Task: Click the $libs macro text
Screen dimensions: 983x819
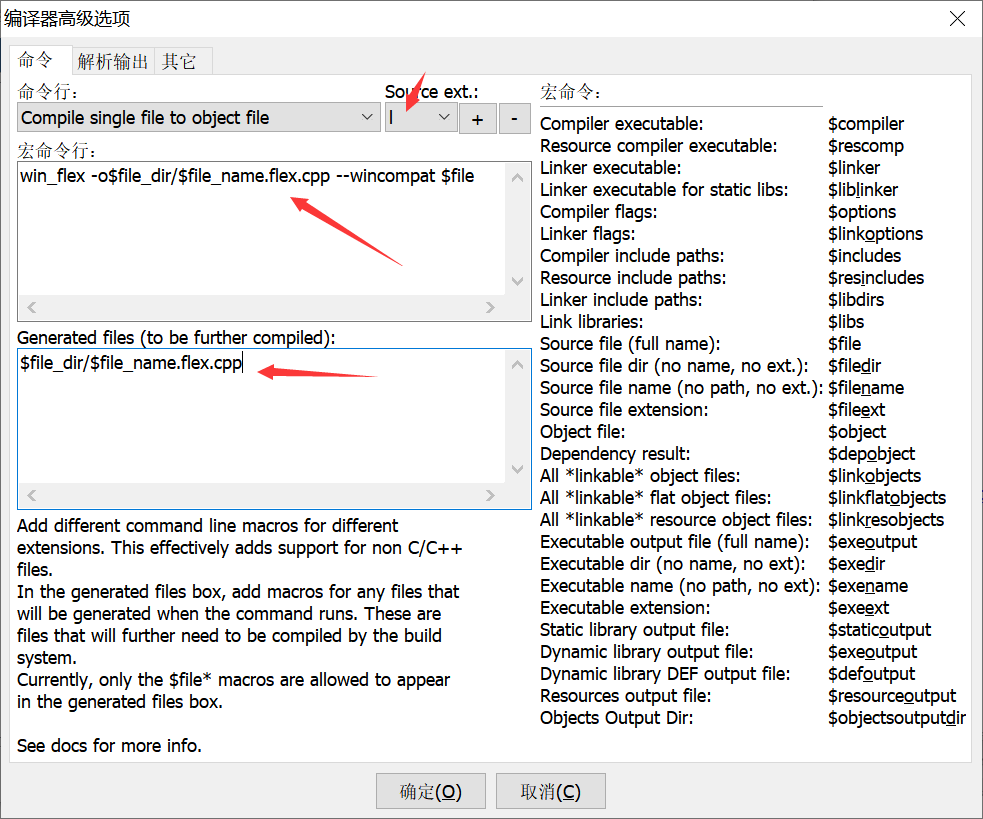Action: pos(846,322)
